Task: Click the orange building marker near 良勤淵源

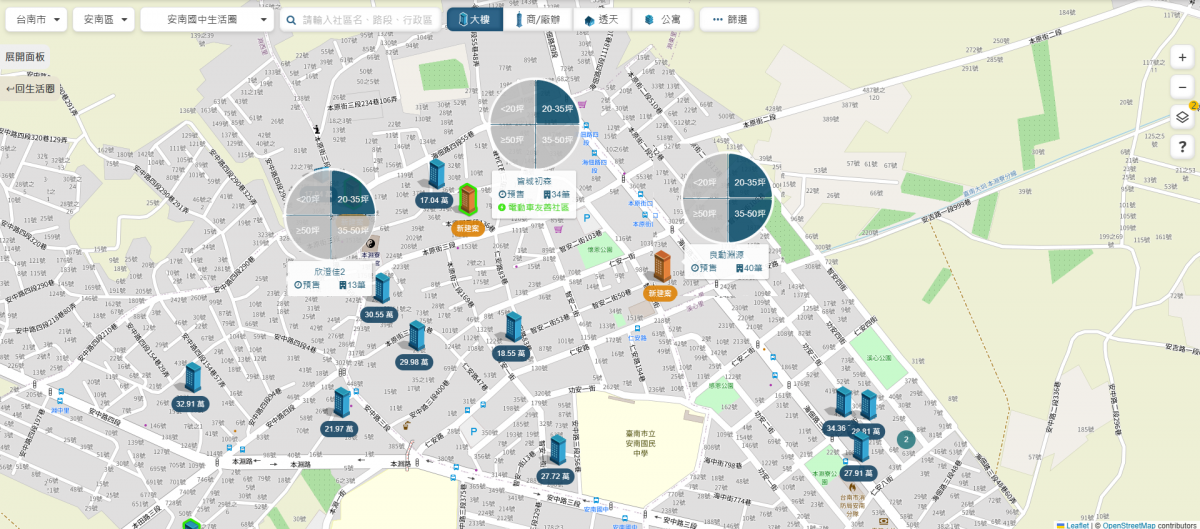Action: click(662, 267)
